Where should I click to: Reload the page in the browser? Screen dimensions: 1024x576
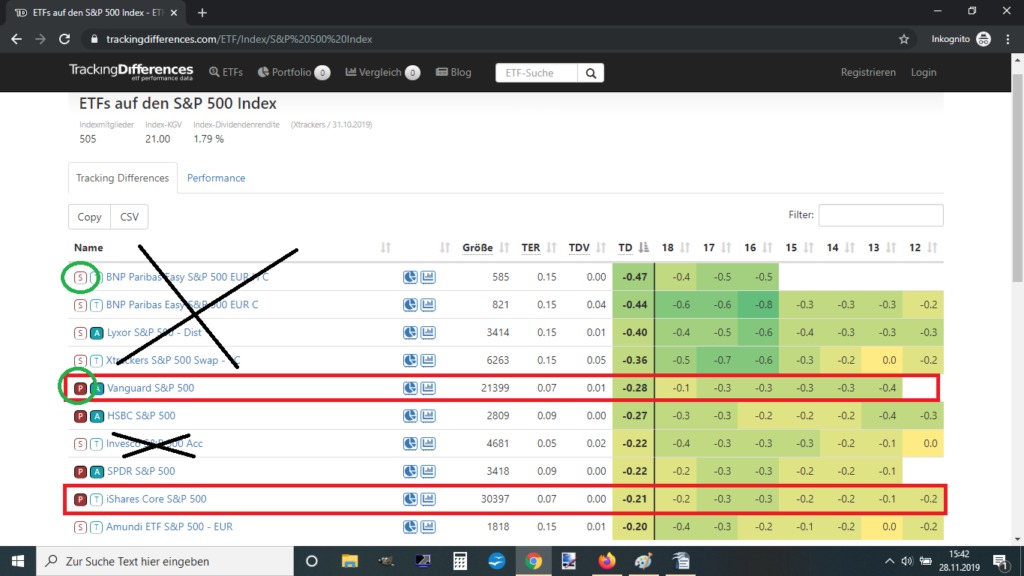(64, 39)
